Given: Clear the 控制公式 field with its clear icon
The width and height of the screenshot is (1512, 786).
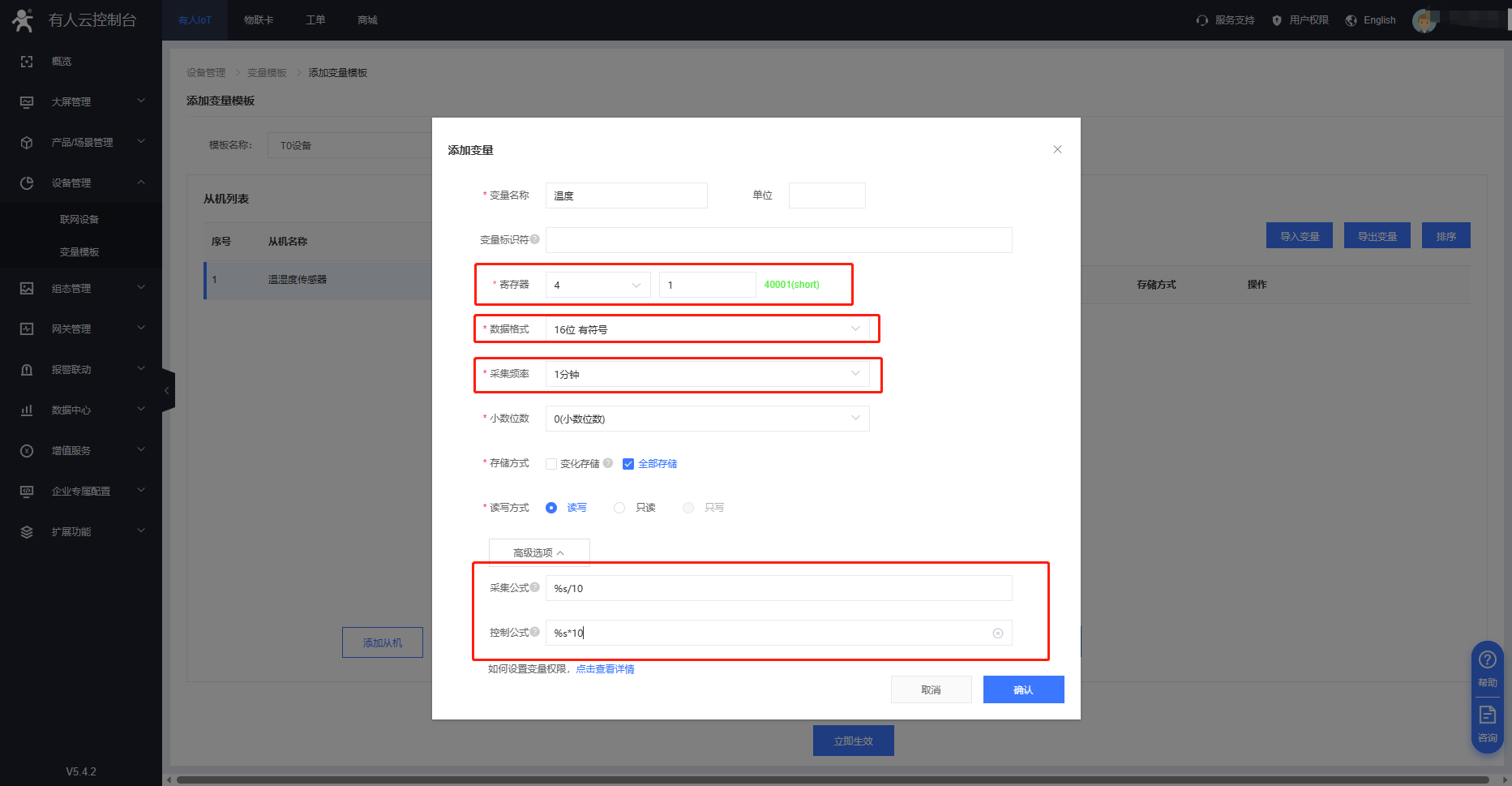Looking at the screenshot, I should click(998, 634).
